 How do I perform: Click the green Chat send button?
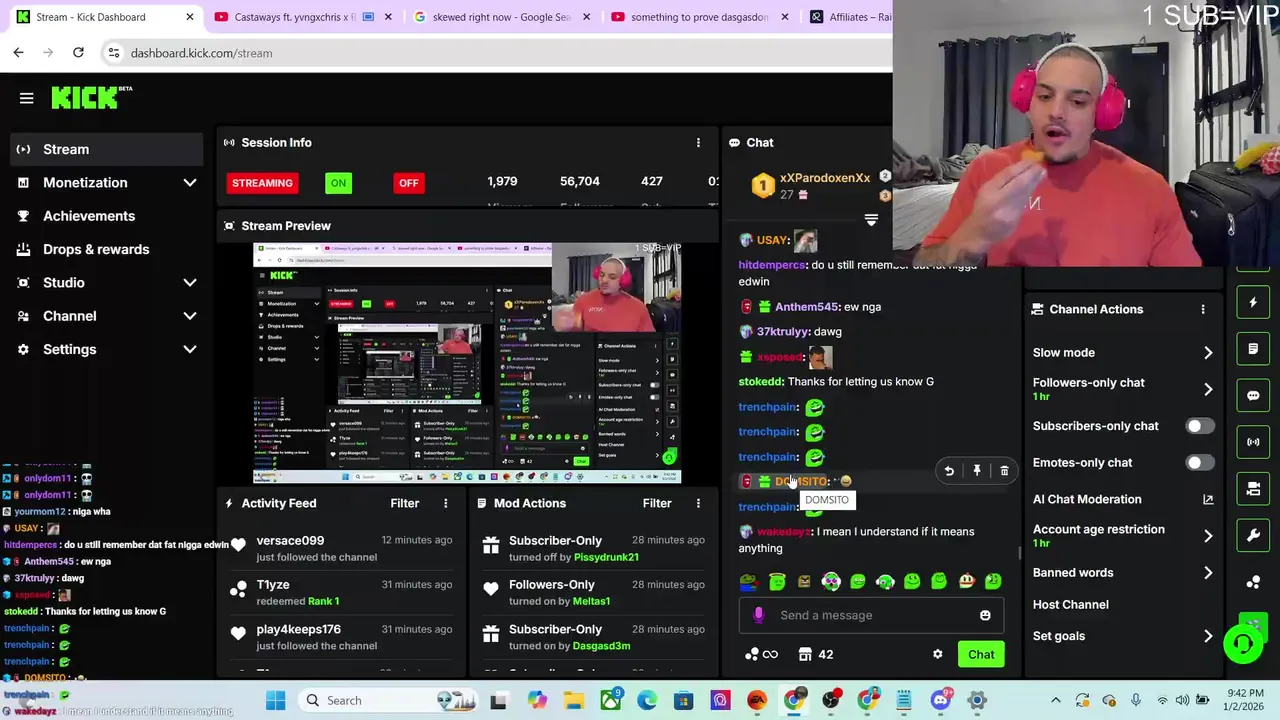tap(981, 654)
